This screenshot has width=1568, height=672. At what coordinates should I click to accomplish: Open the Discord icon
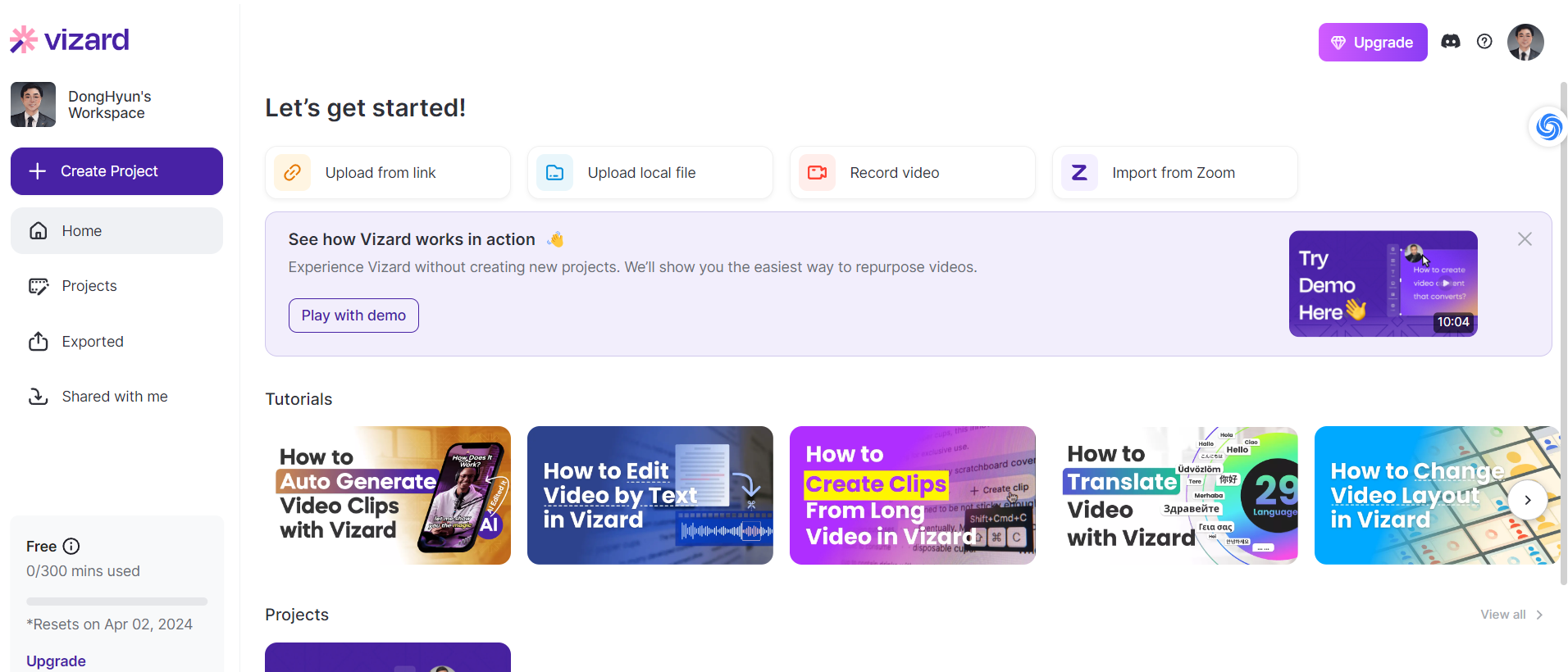point(1451,42)
